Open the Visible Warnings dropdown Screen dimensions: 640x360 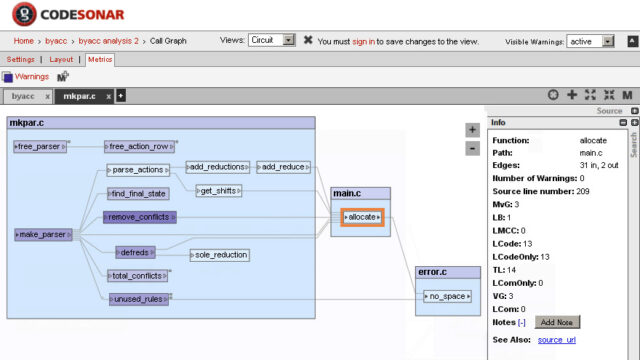(x=590, y=41)
